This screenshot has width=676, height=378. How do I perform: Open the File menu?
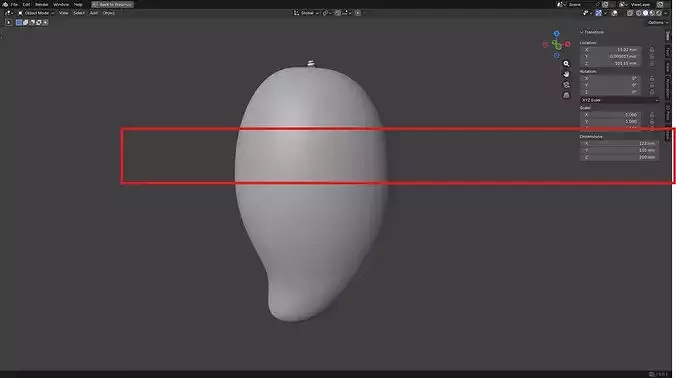click(x=14, y=4)
